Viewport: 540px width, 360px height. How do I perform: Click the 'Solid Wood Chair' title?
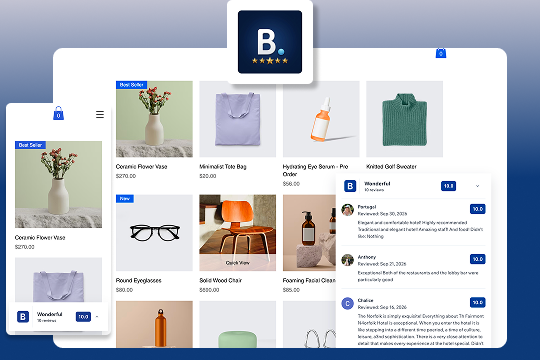tap(220, 280)
